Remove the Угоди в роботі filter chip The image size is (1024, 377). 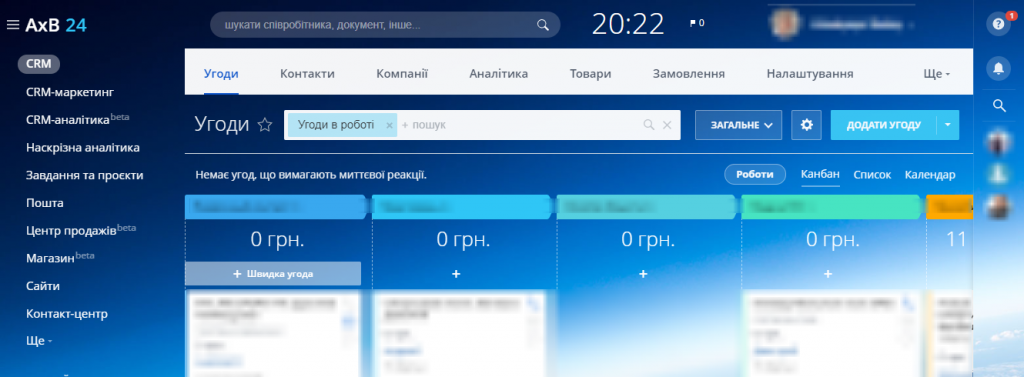[x=389, y=125]
